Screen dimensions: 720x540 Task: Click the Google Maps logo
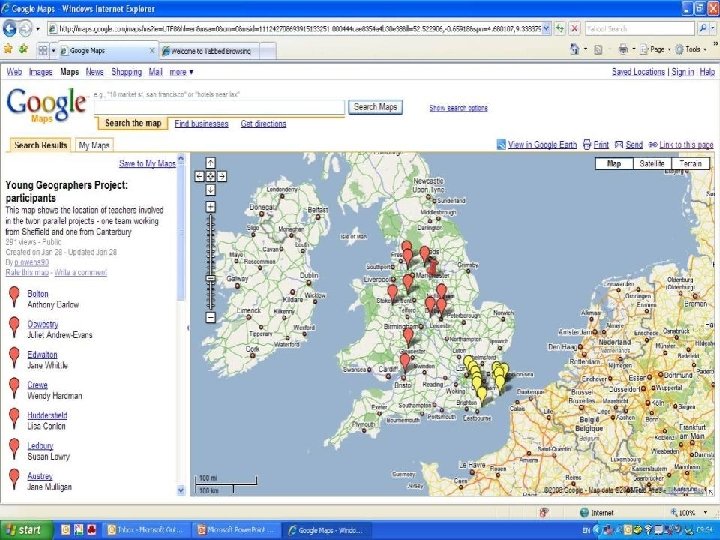46,106
